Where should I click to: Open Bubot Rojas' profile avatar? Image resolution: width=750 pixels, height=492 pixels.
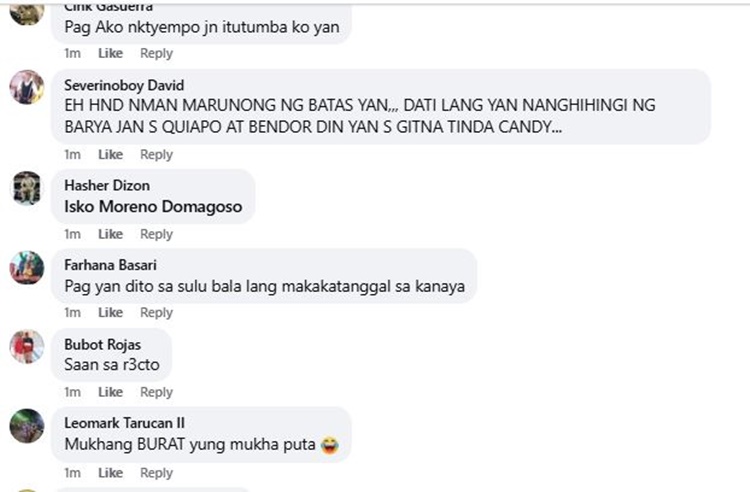pos(27,346)
